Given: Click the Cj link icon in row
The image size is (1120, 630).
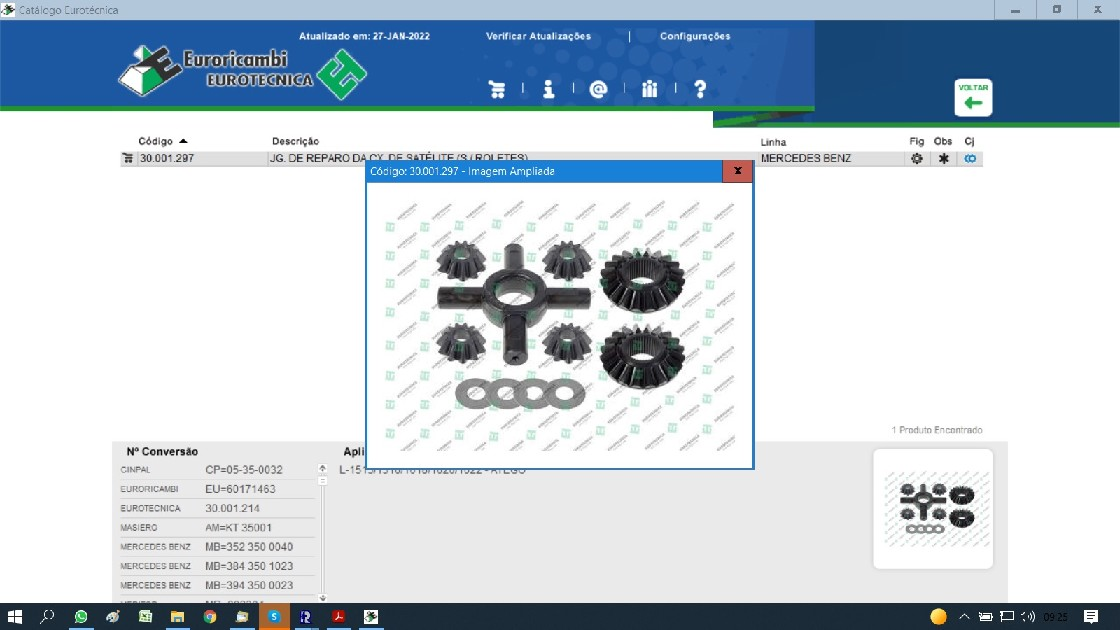Looking at the screenshot, I should 969,159.
